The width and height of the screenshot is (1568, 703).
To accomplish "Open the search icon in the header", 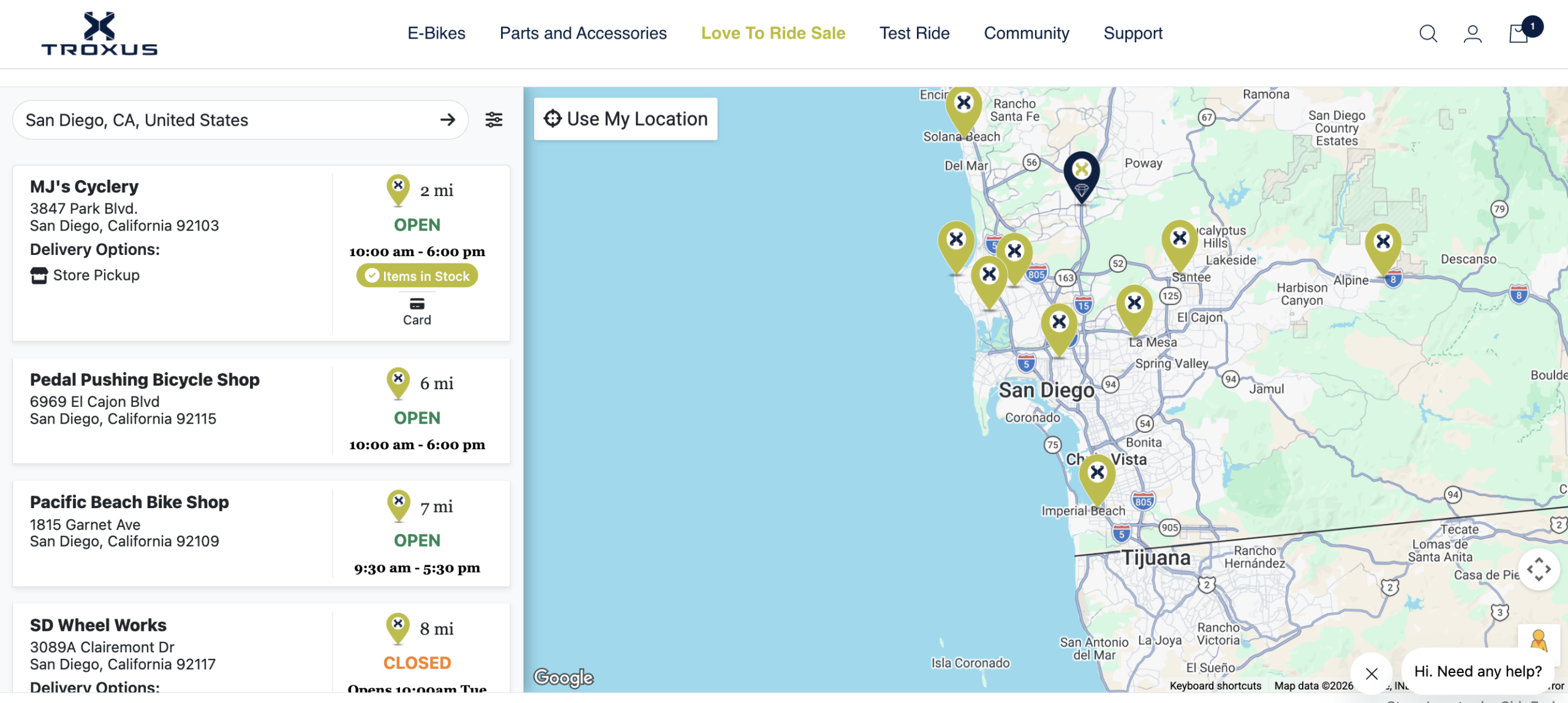I will pos(1428,34).
